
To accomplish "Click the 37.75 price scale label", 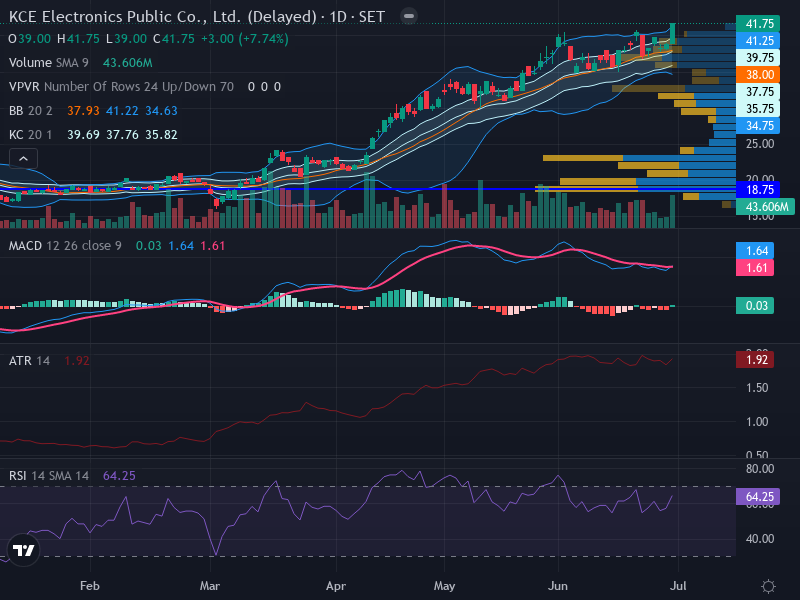I will (758, 91).
